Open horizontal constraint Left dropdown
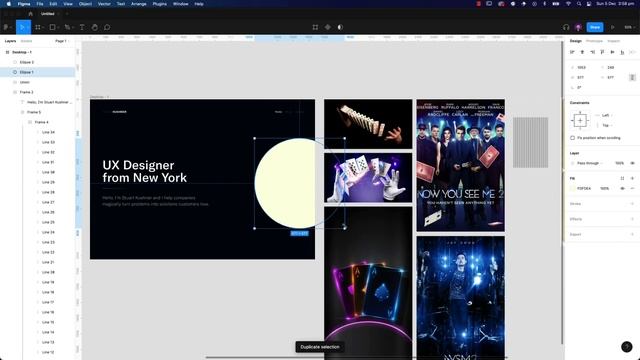 [x=606, y=116]
